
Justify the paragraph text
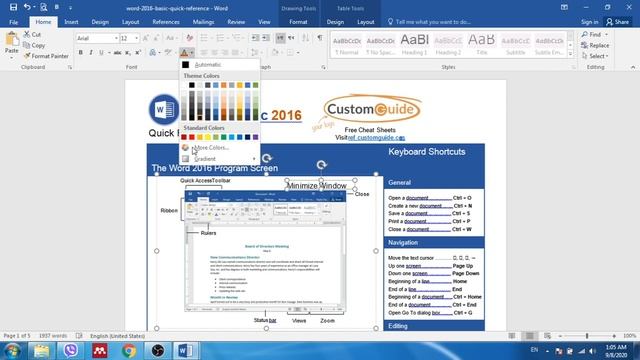[x=235, y=52]
